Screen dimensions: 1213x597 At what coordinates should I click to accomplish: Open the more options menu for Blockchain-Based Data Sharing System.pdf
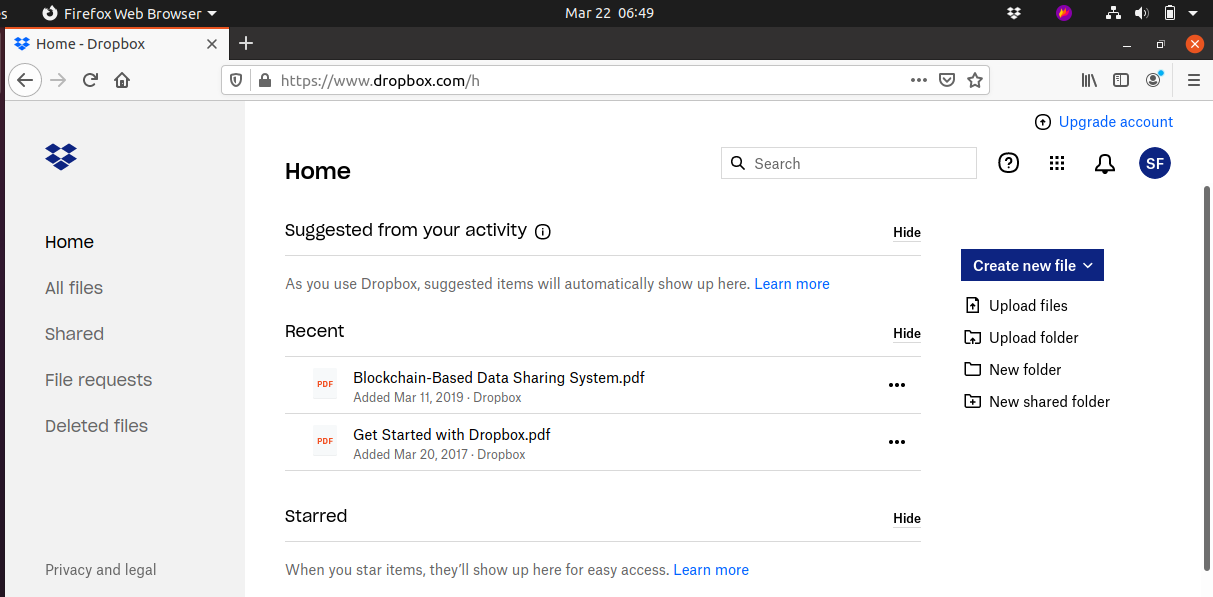click(x=897, y=385)
